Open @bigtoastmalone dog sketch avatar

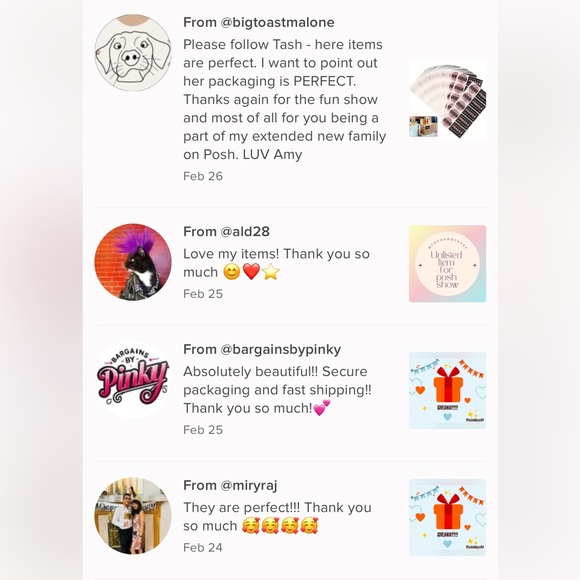[x=133, y=53]
